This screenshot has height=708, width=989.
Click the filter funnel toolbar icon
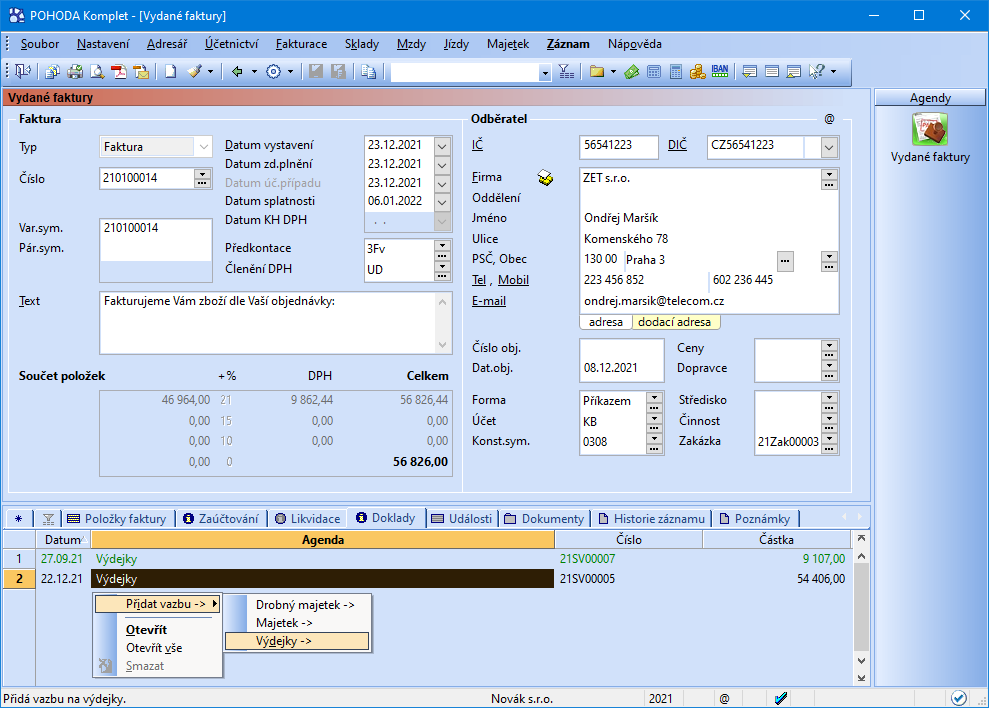(x=566, y=72)
